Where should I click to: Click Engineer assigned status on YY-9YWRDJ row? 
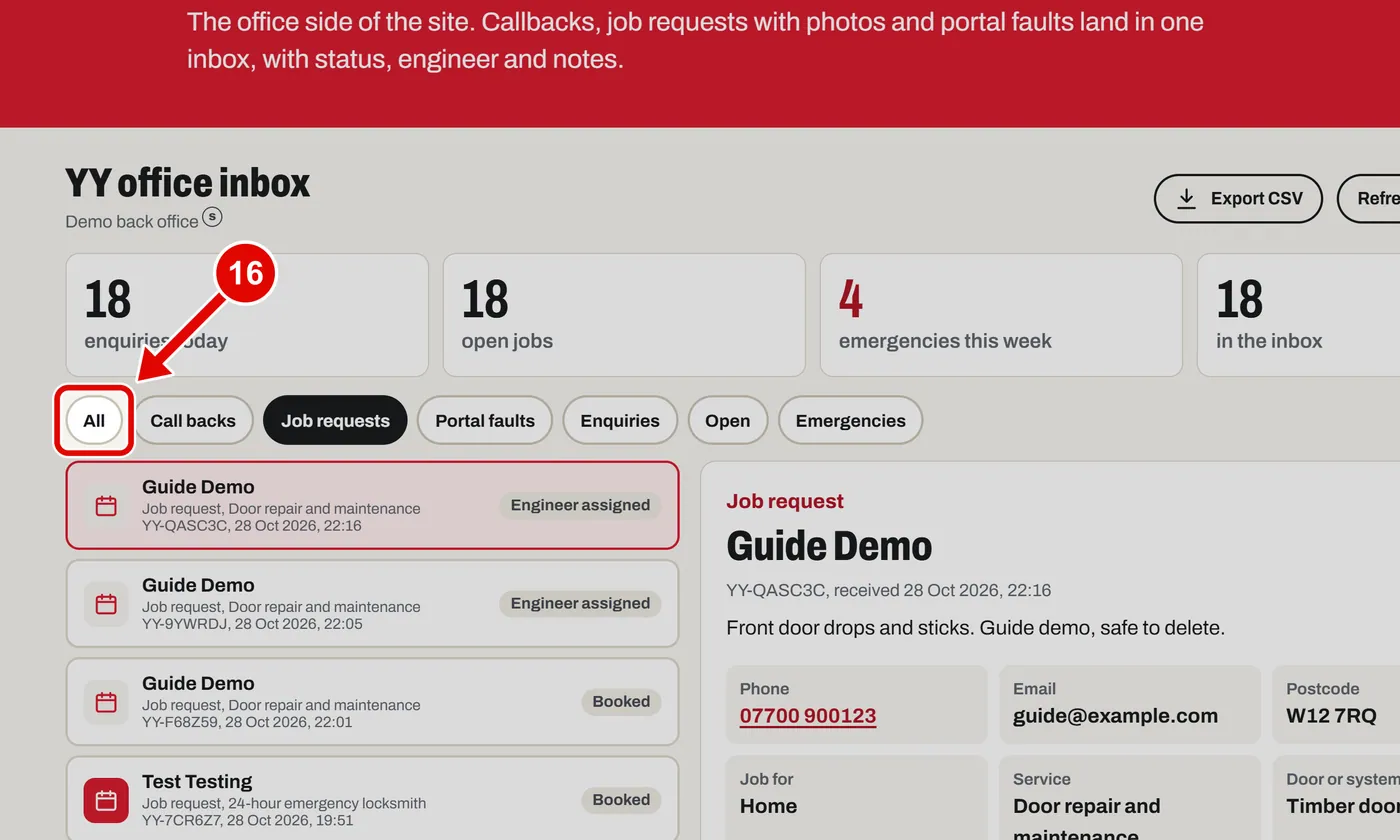click(x=580, y=604)
